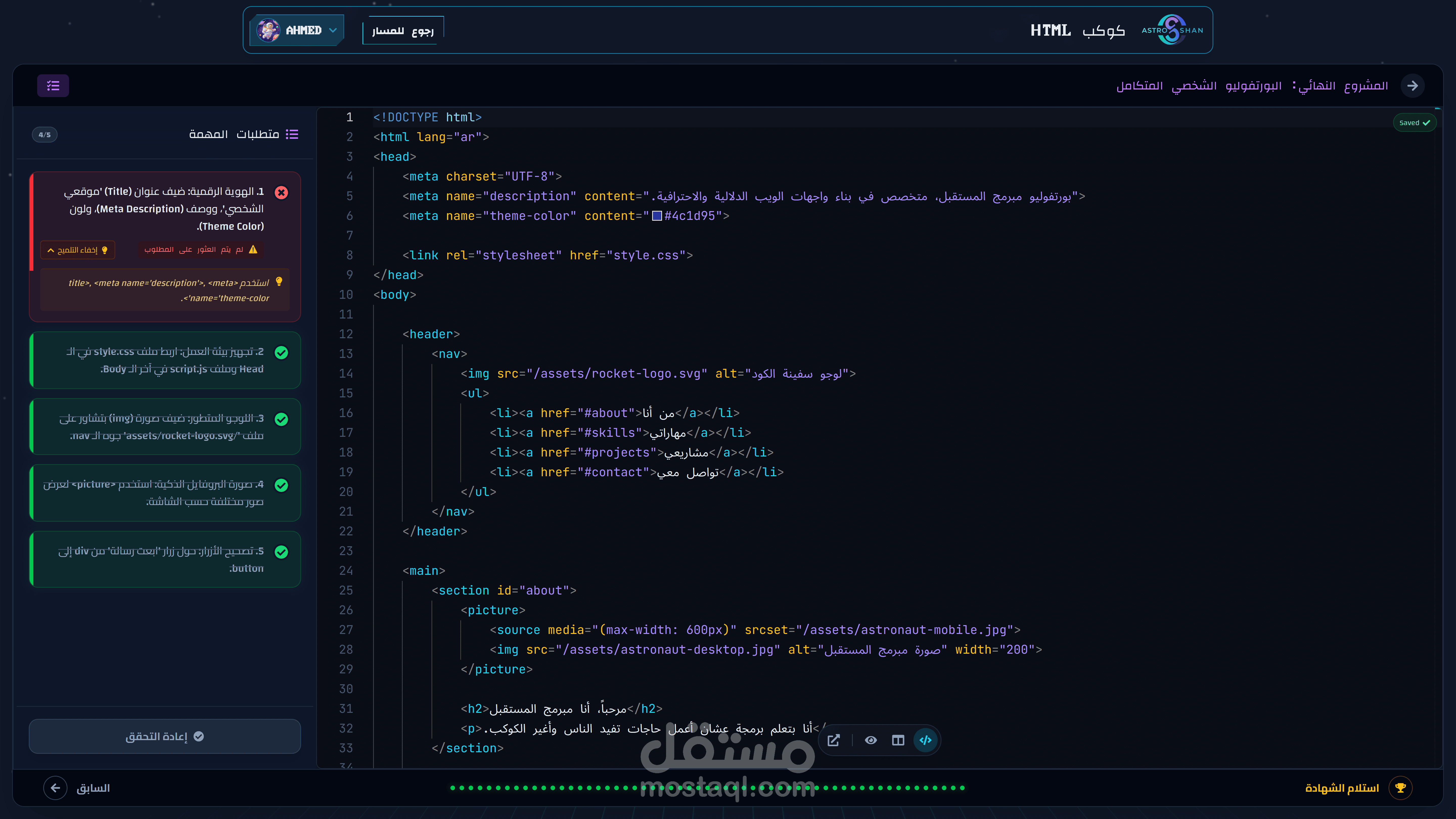This screenshot has height=819, width=1456.
Task: Toggle preview-only mode with eye icon
Action: point(871,740)
